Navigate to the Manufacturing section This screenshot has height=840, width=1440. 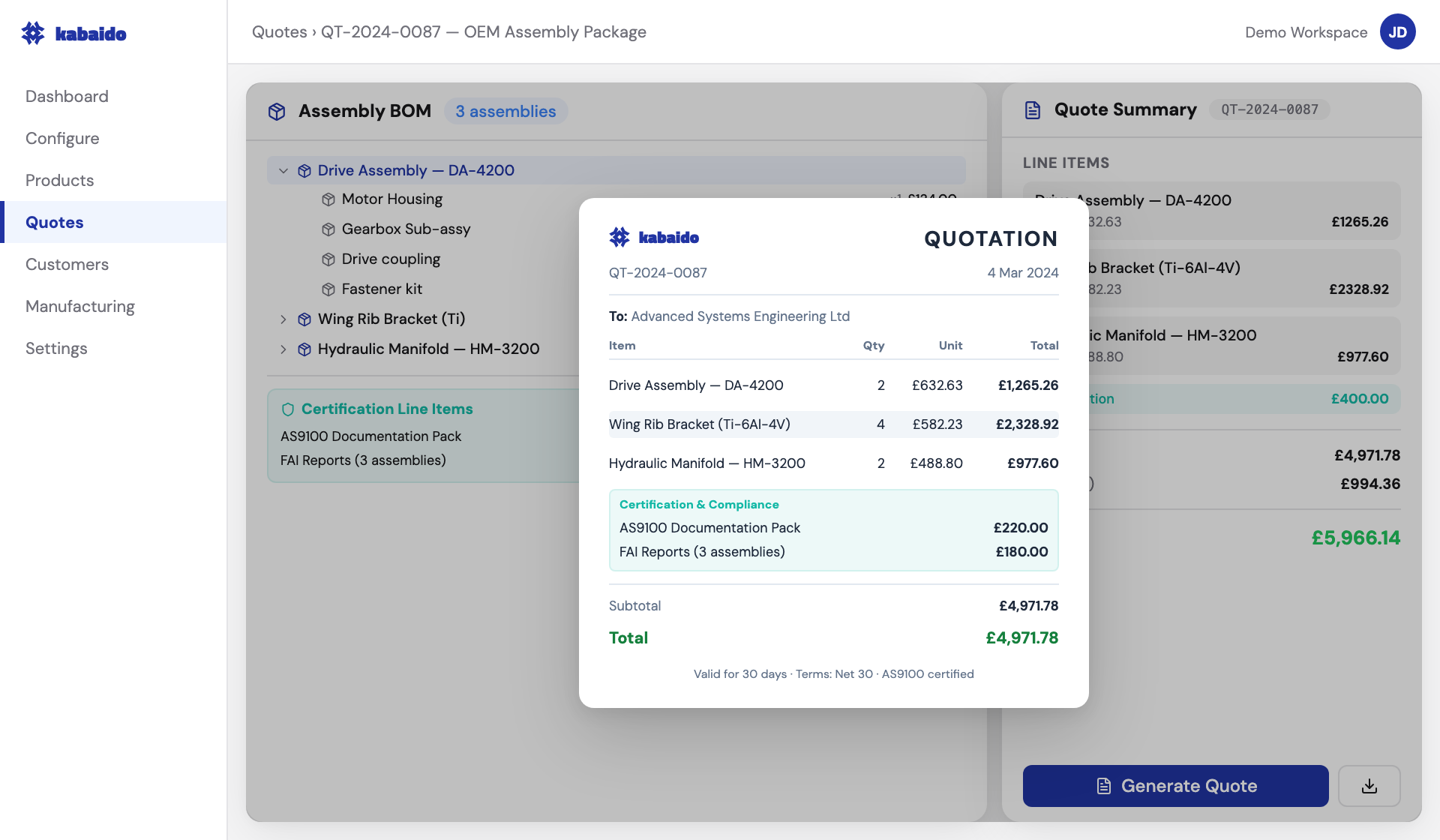click(x=79, y=306)
